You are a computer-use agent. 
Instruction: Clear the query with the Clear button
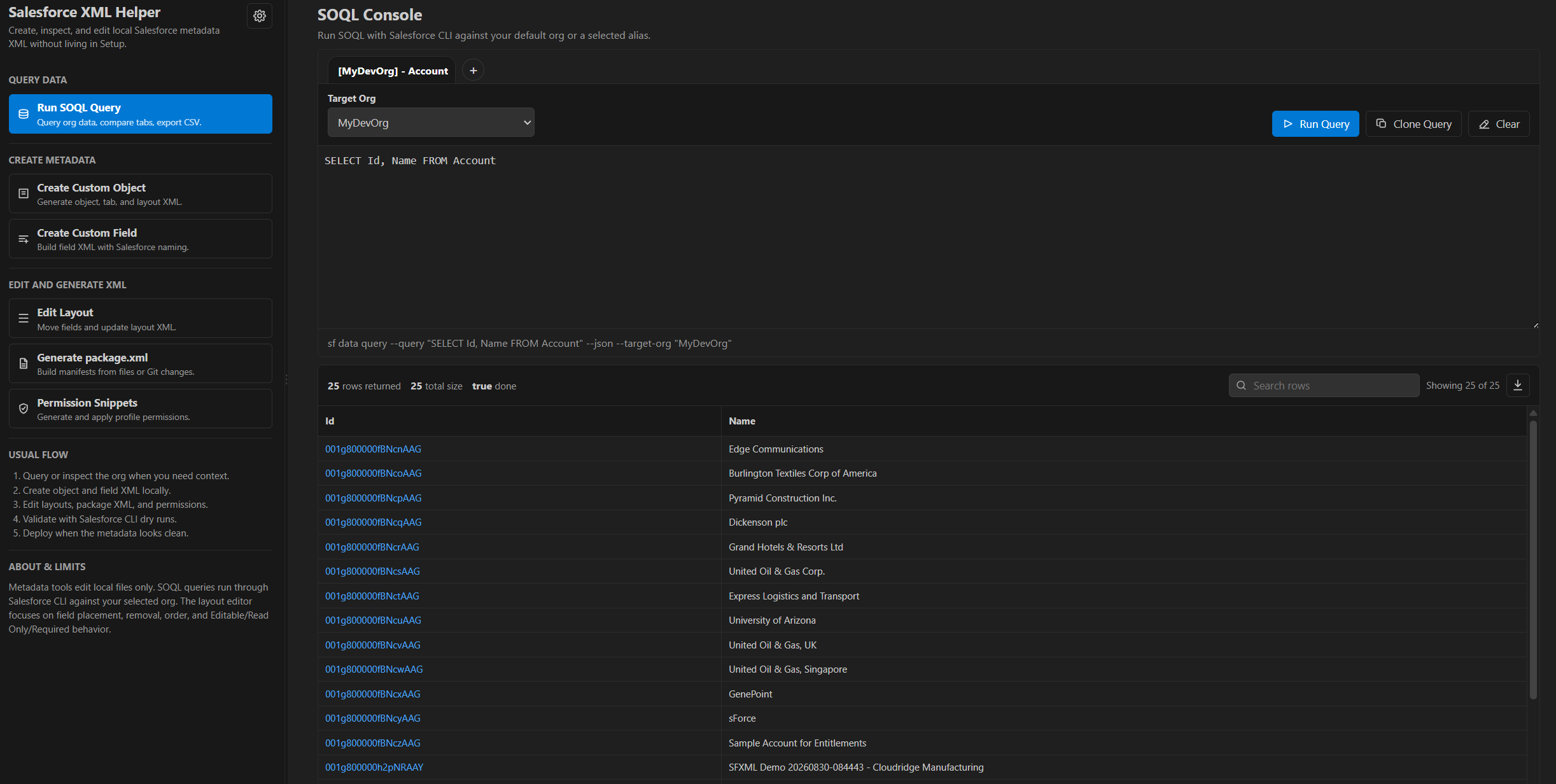point(1499,124)
